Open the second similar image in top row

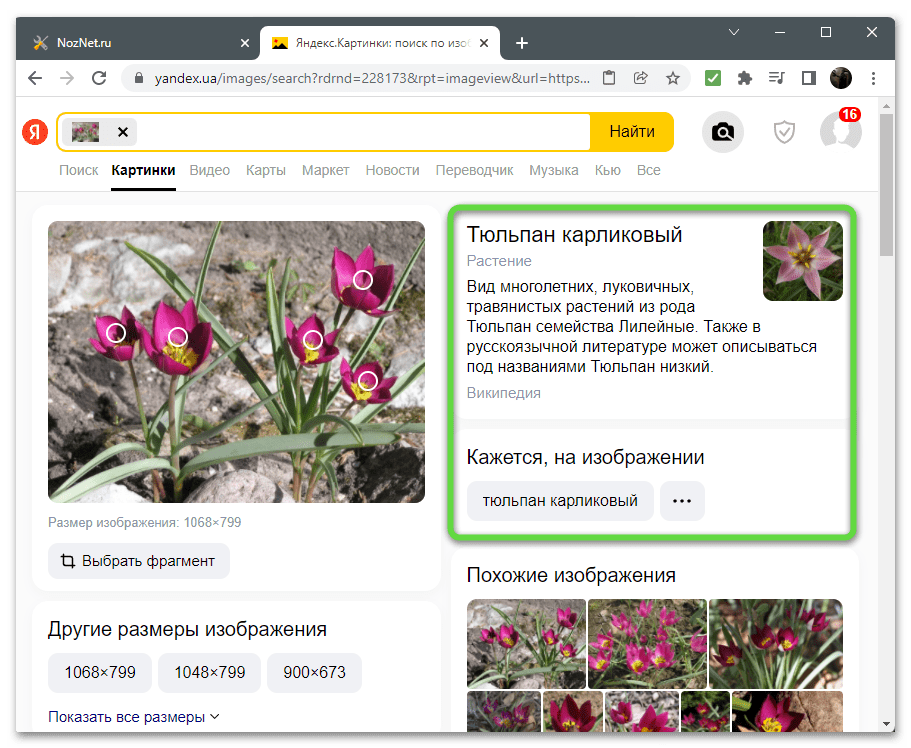647,643
